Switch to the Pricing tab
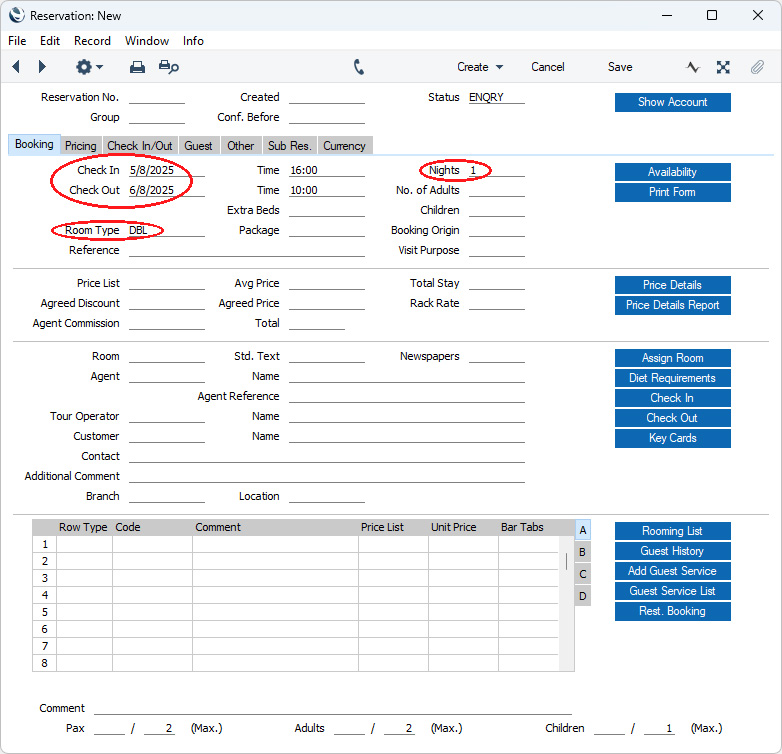 (x=81, y=146)
